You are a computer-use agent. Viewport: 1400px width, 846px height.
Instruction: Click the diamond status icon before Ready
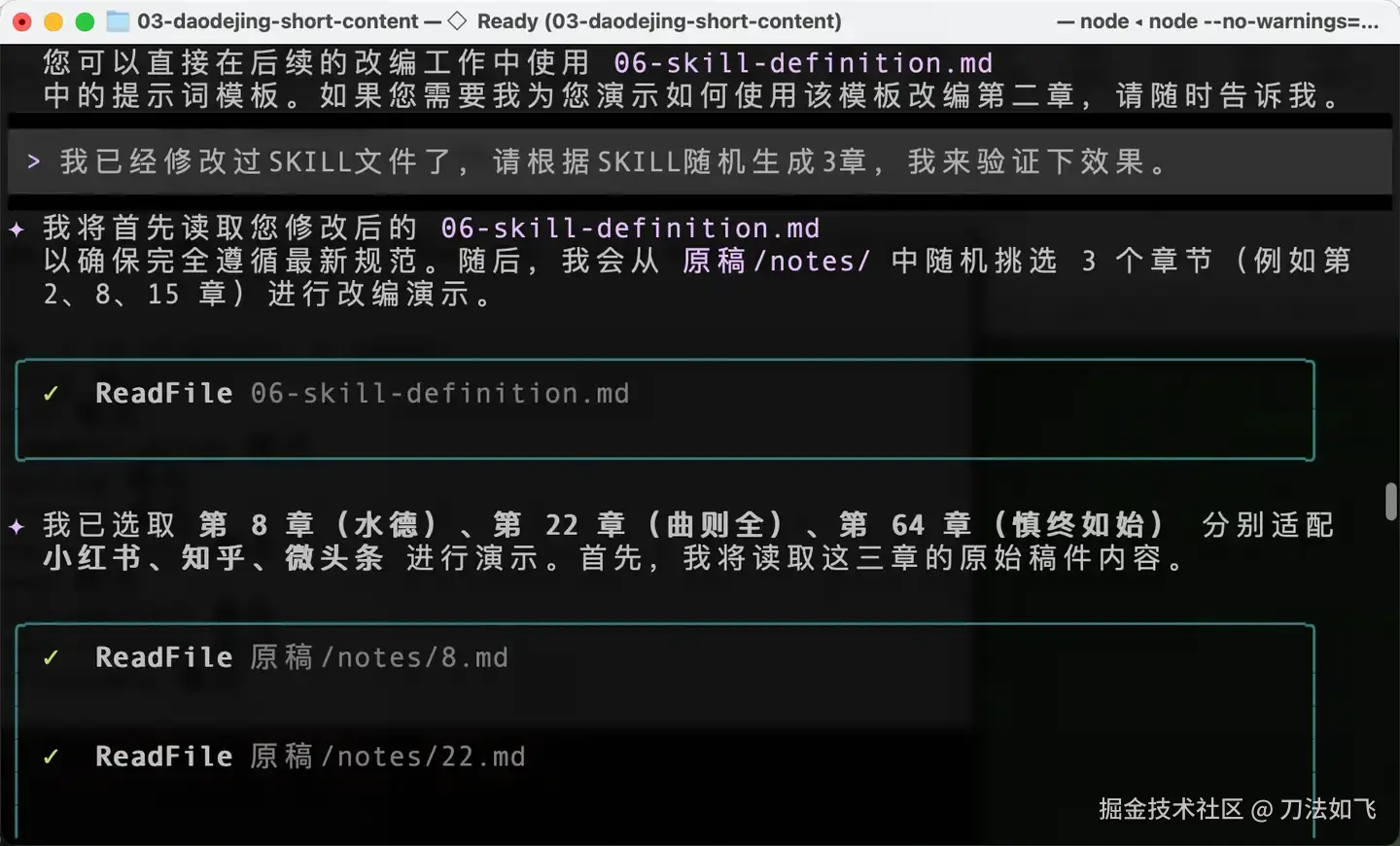pos(457,21)
